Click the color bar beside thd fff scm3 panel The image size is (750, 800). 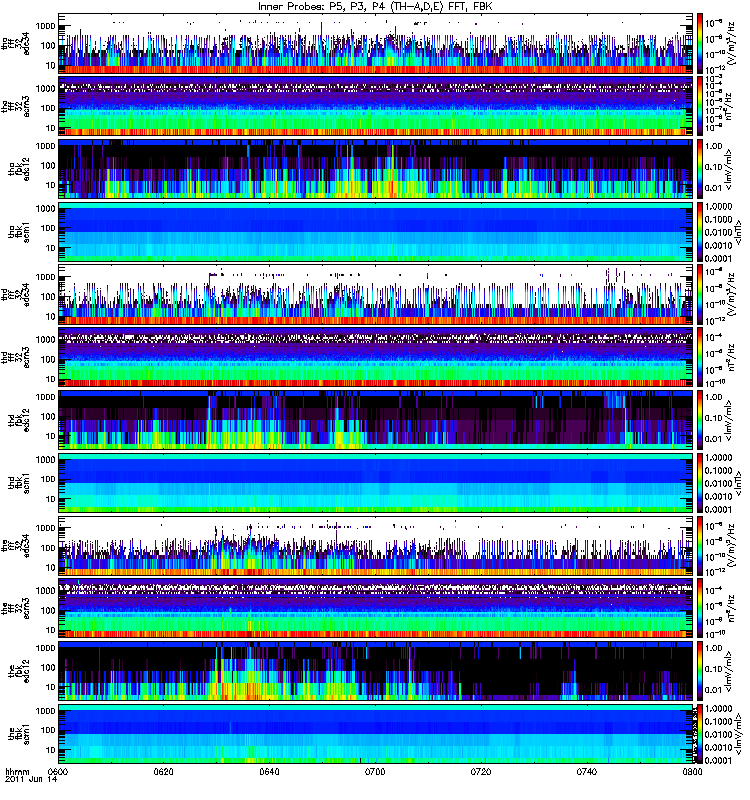(x=700, y=357)
